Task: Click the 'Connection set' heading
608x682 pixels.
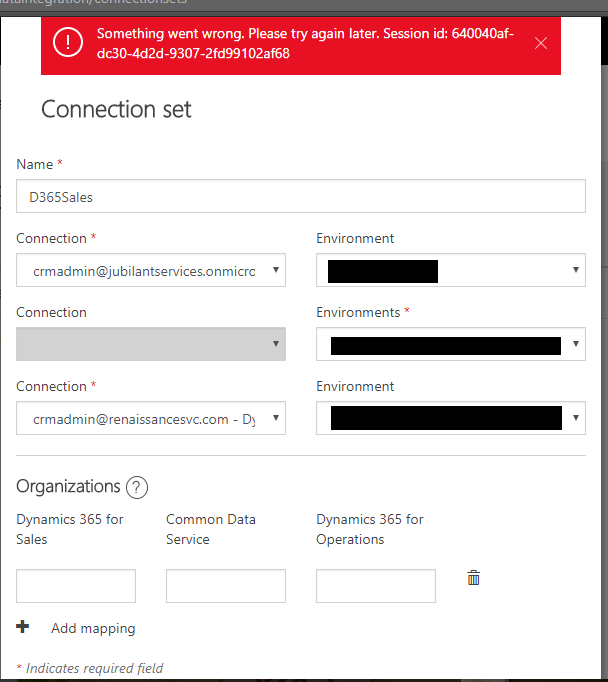Action: tap(116, 109)
